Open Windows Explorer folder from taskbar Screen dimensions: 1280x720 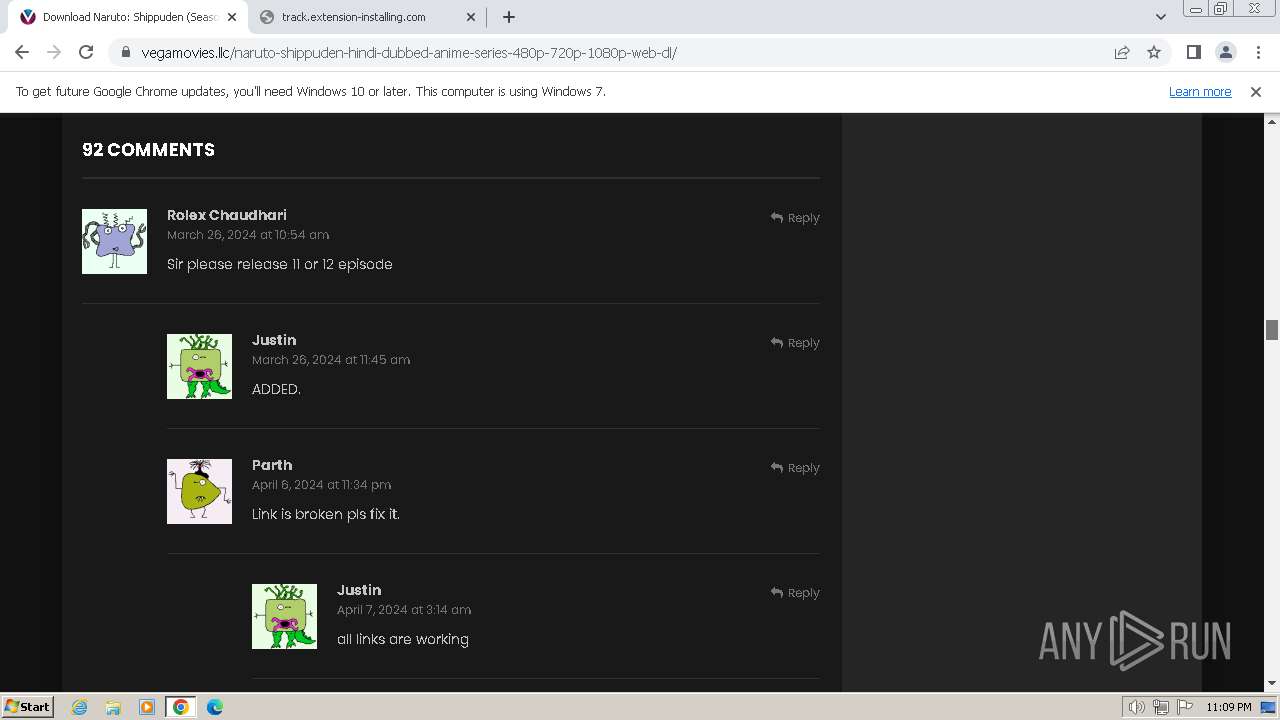pos(113,707)
